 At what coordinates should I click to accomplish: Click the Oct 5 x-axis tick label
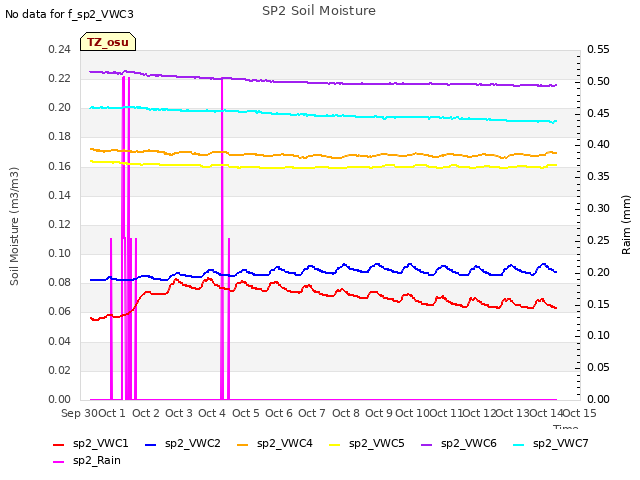[x=246, y=413]
